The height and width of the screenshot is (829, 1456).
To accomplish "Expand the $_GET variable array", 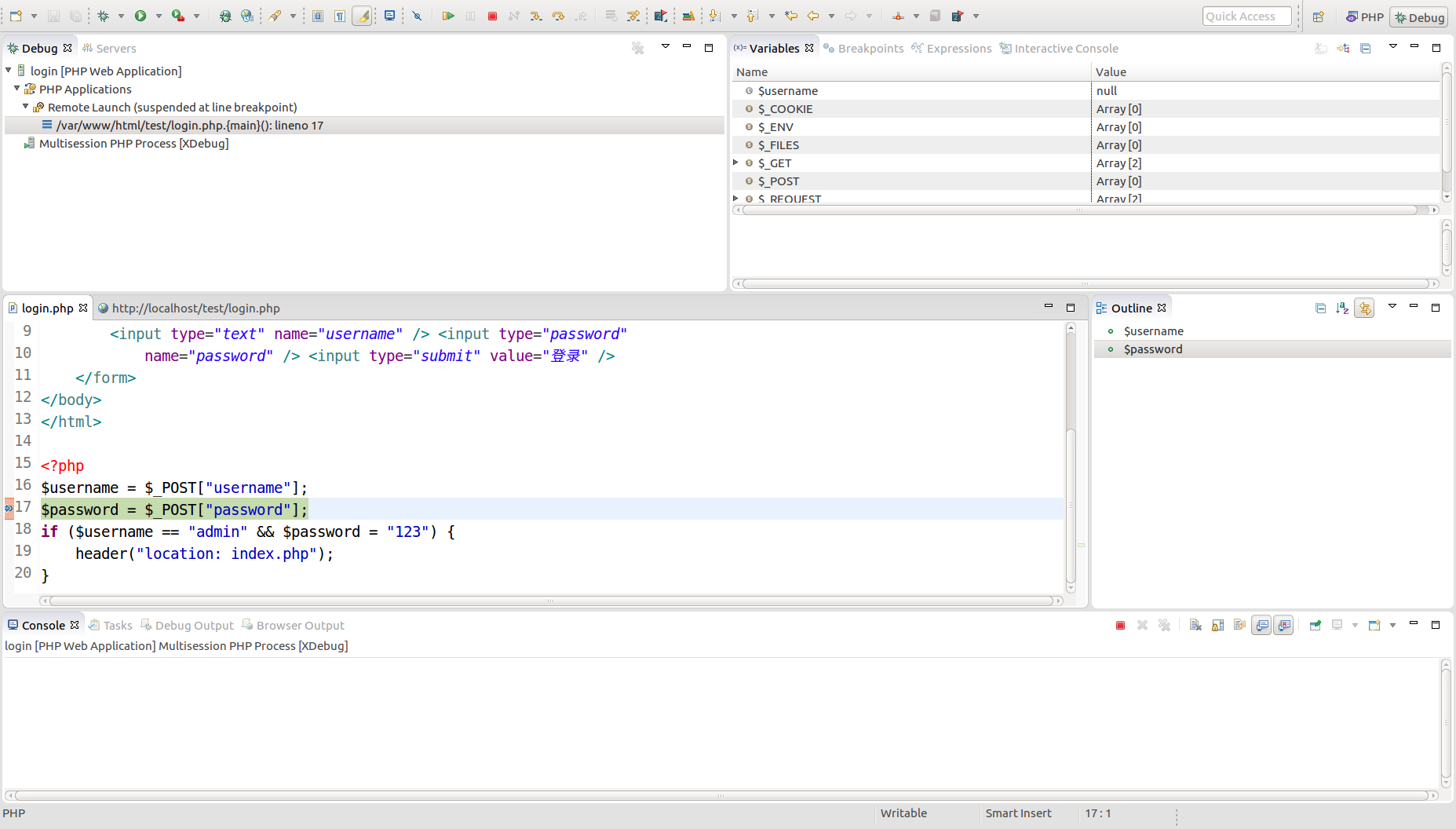I will [736, 163].
